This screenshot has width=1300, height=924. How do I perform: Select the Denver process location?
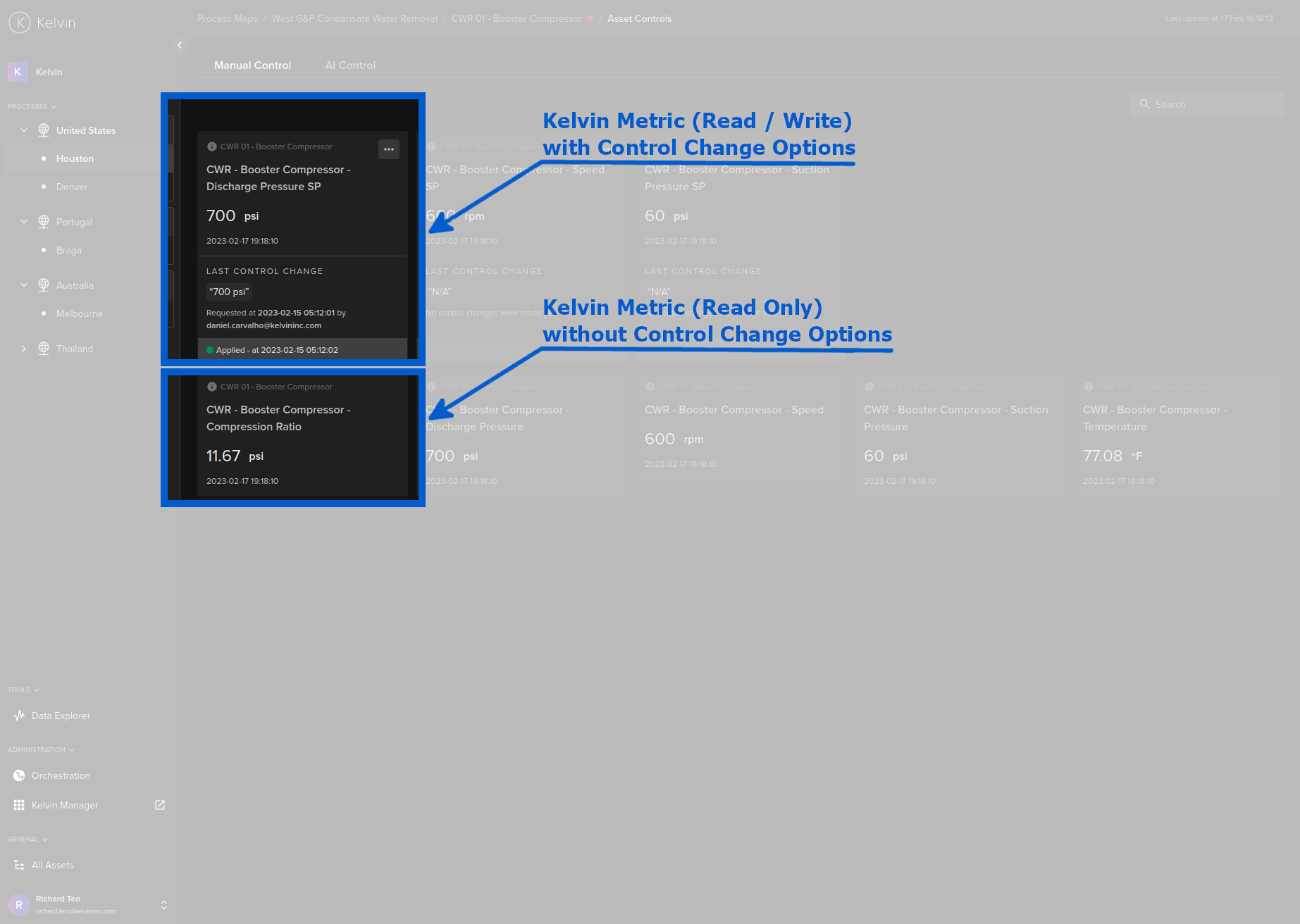[x=72, y=187]
